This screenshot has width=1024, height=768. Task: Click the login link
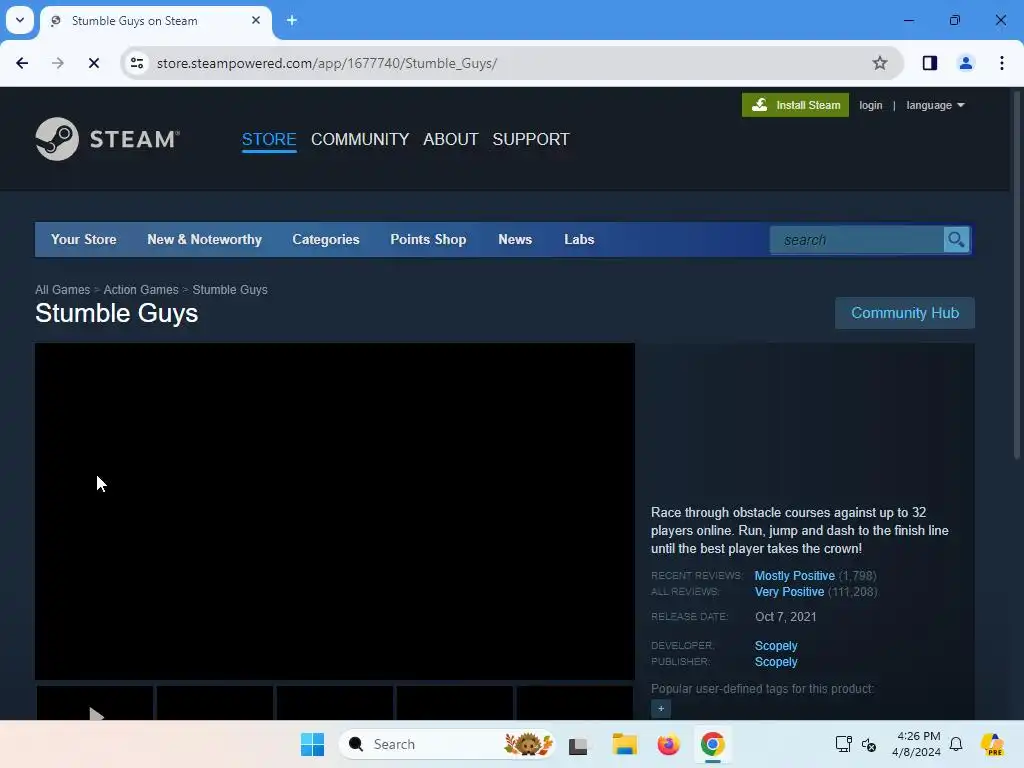(x=871, y=105)
